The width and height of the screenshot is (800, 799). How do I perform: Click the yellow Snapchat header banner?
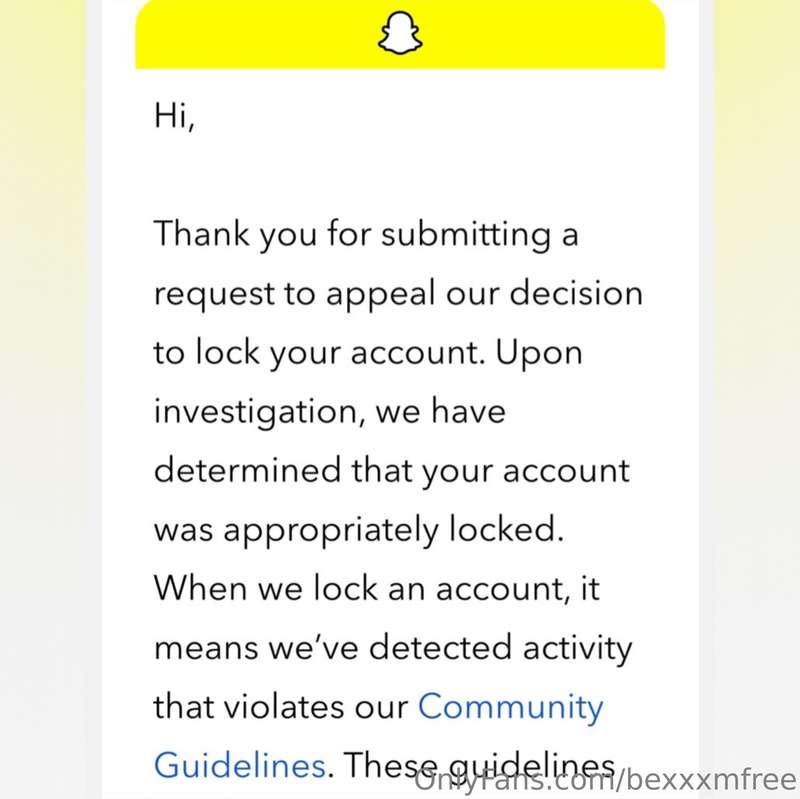pos(400,34)
